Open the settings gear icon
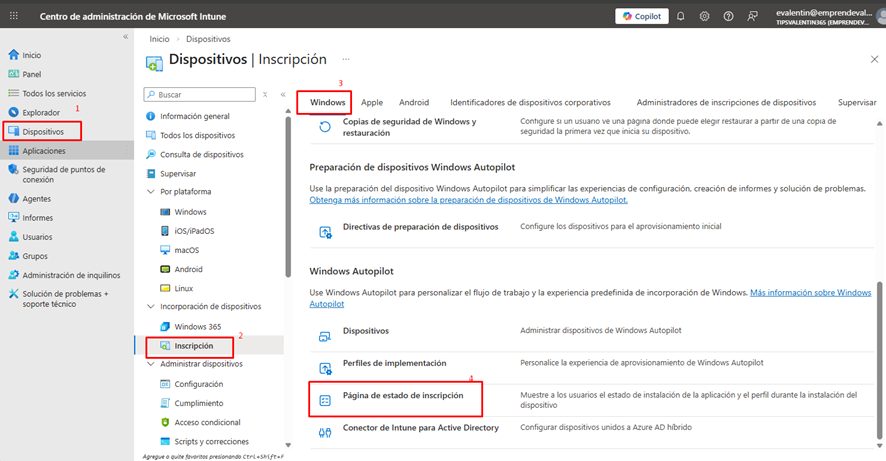886x461 pixels. (705, 16)
